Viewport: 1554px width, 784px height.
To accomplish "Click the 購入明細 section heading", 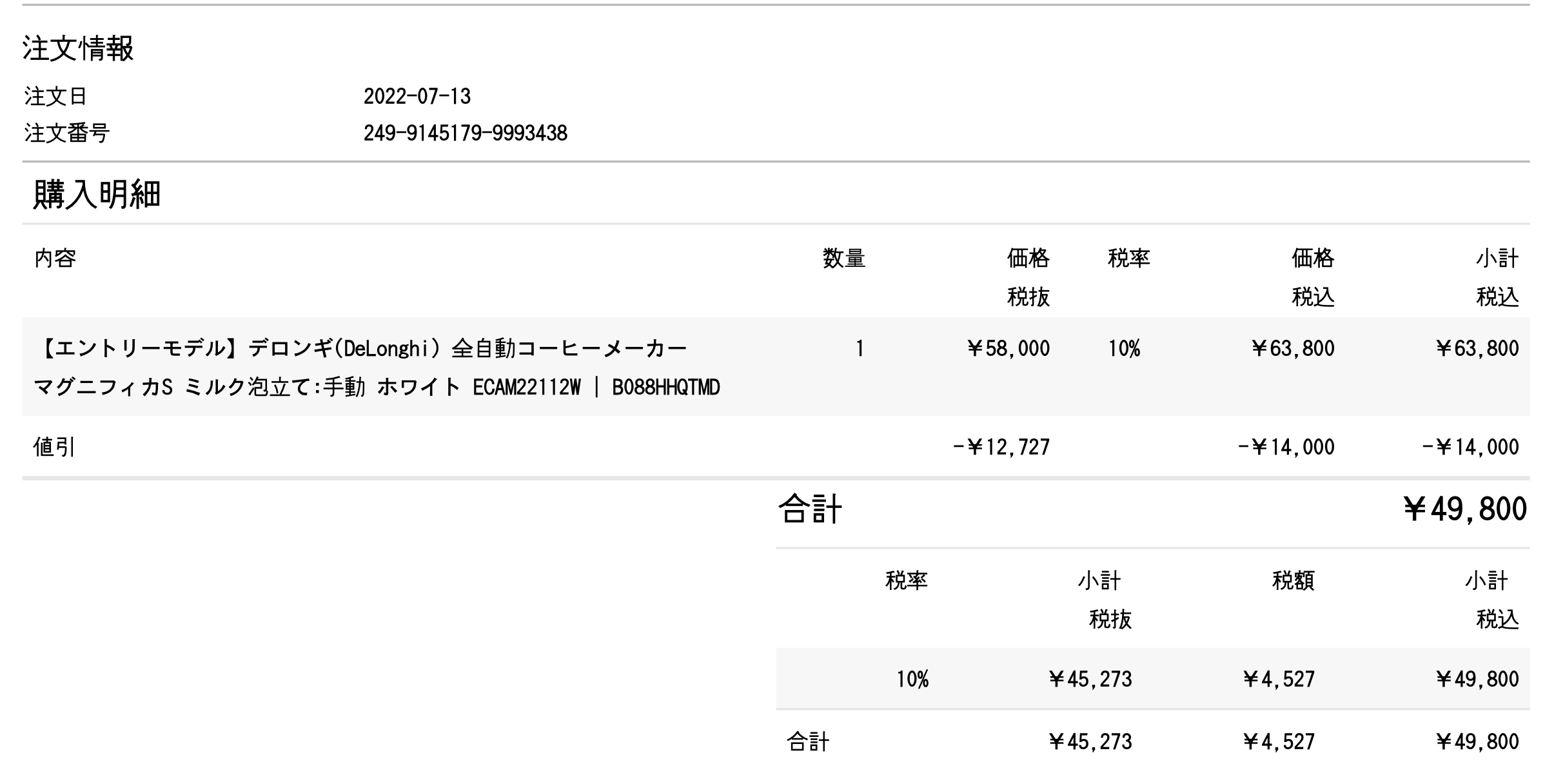I will click(97, 194).
